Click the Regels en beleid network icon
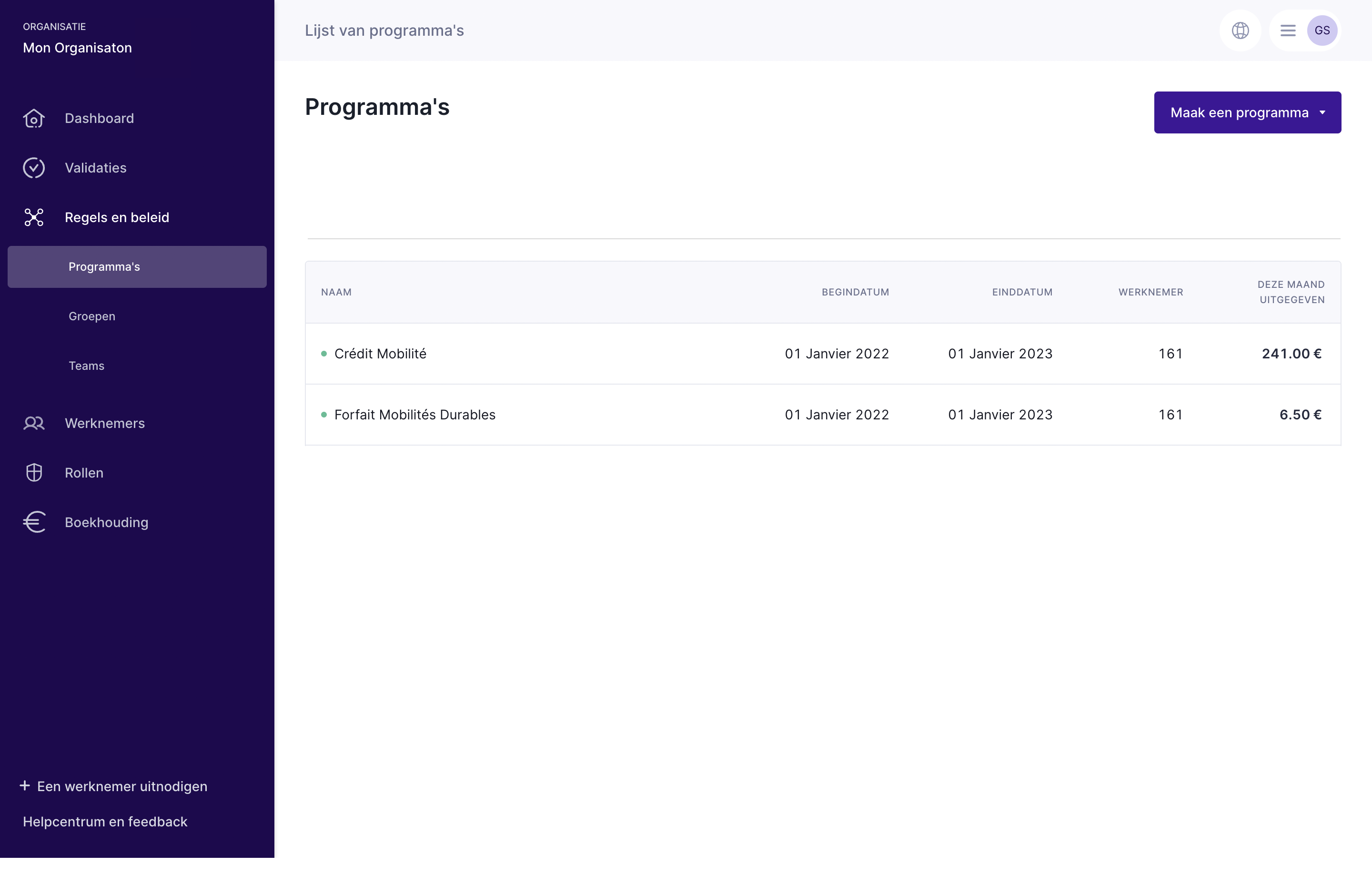The image size is (1372, 875). (x=34, y=217)
